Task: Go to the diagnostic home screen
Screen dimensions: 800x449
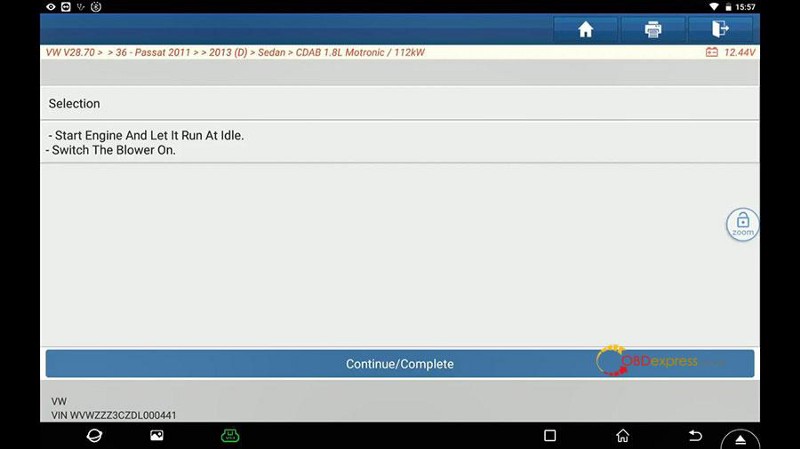Action: point(585,29)
